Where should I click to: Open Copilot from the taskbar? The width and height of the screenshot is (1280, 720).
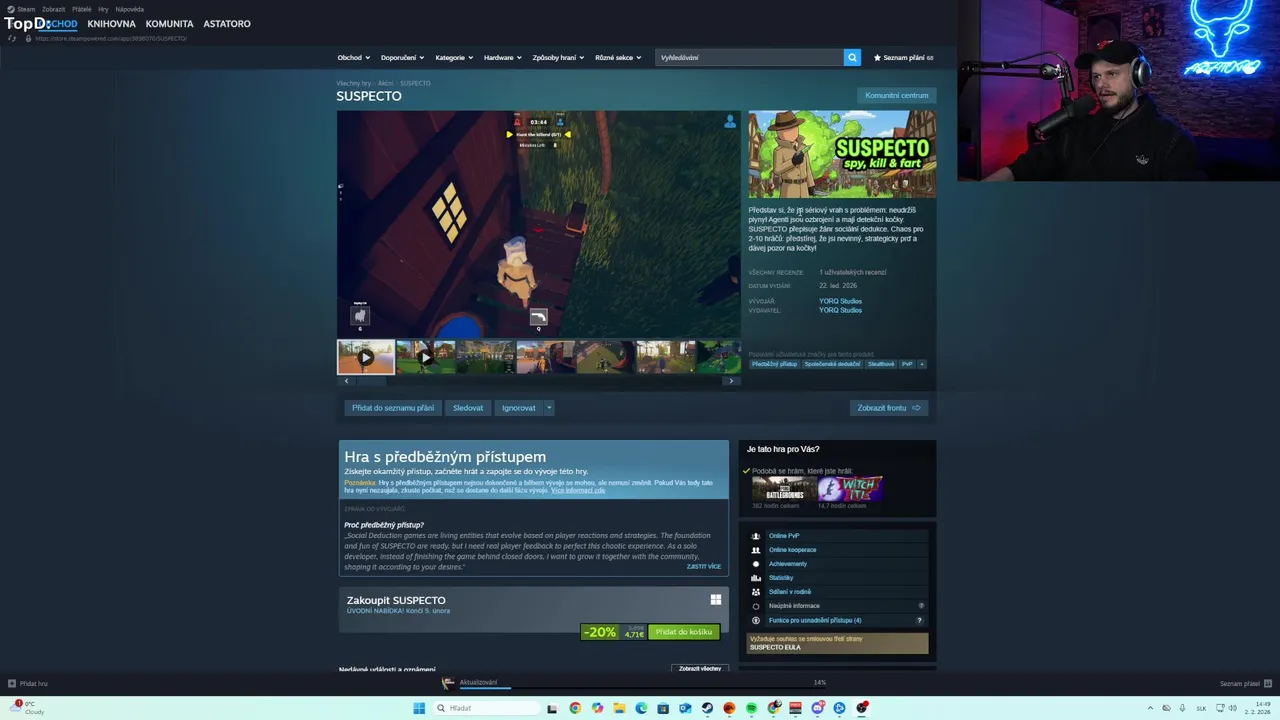tap(597, 708)
